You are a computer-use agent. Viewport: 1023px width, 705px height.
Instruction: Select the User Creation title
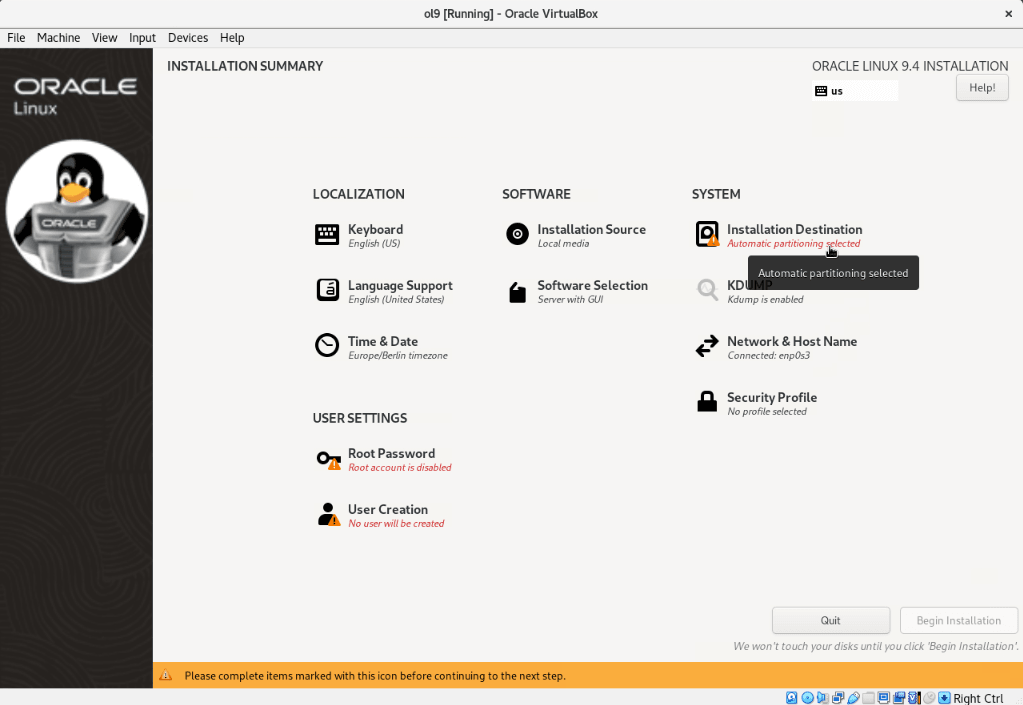388,509
